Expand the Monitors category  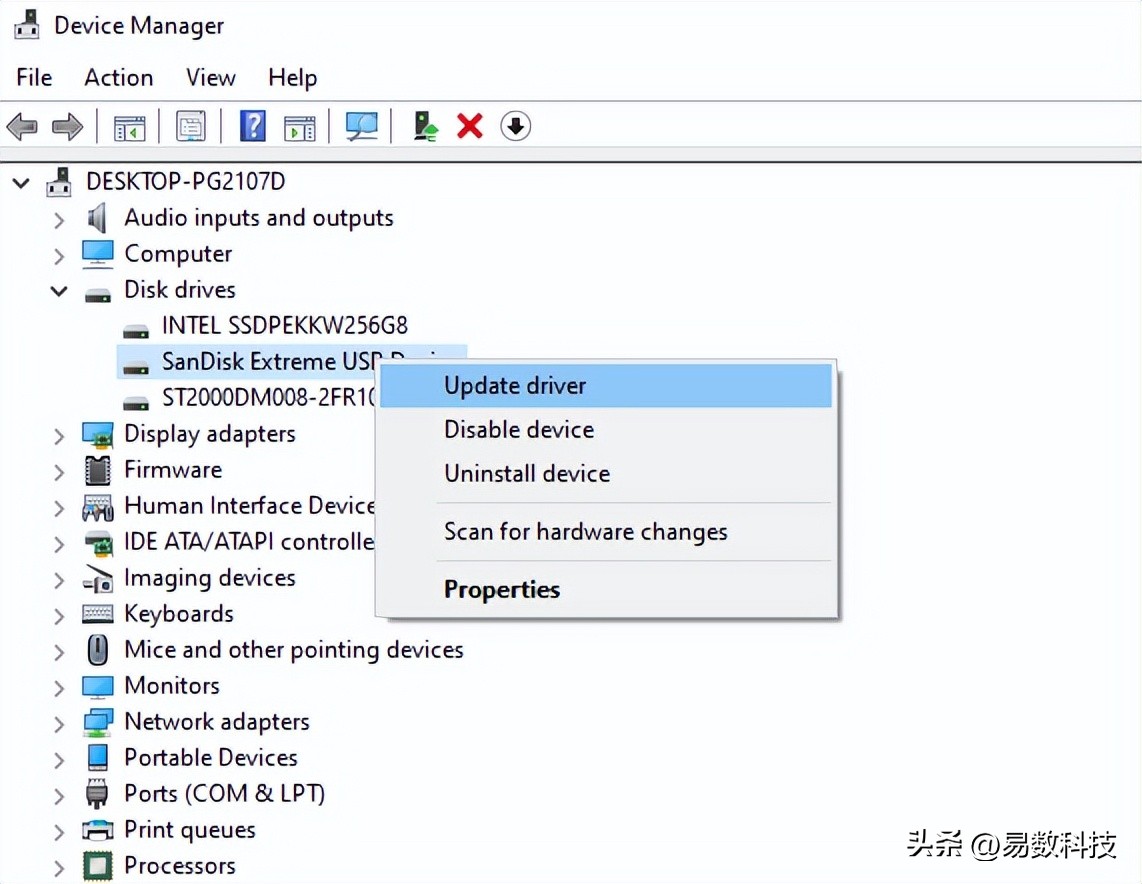[x=59, y=688]
